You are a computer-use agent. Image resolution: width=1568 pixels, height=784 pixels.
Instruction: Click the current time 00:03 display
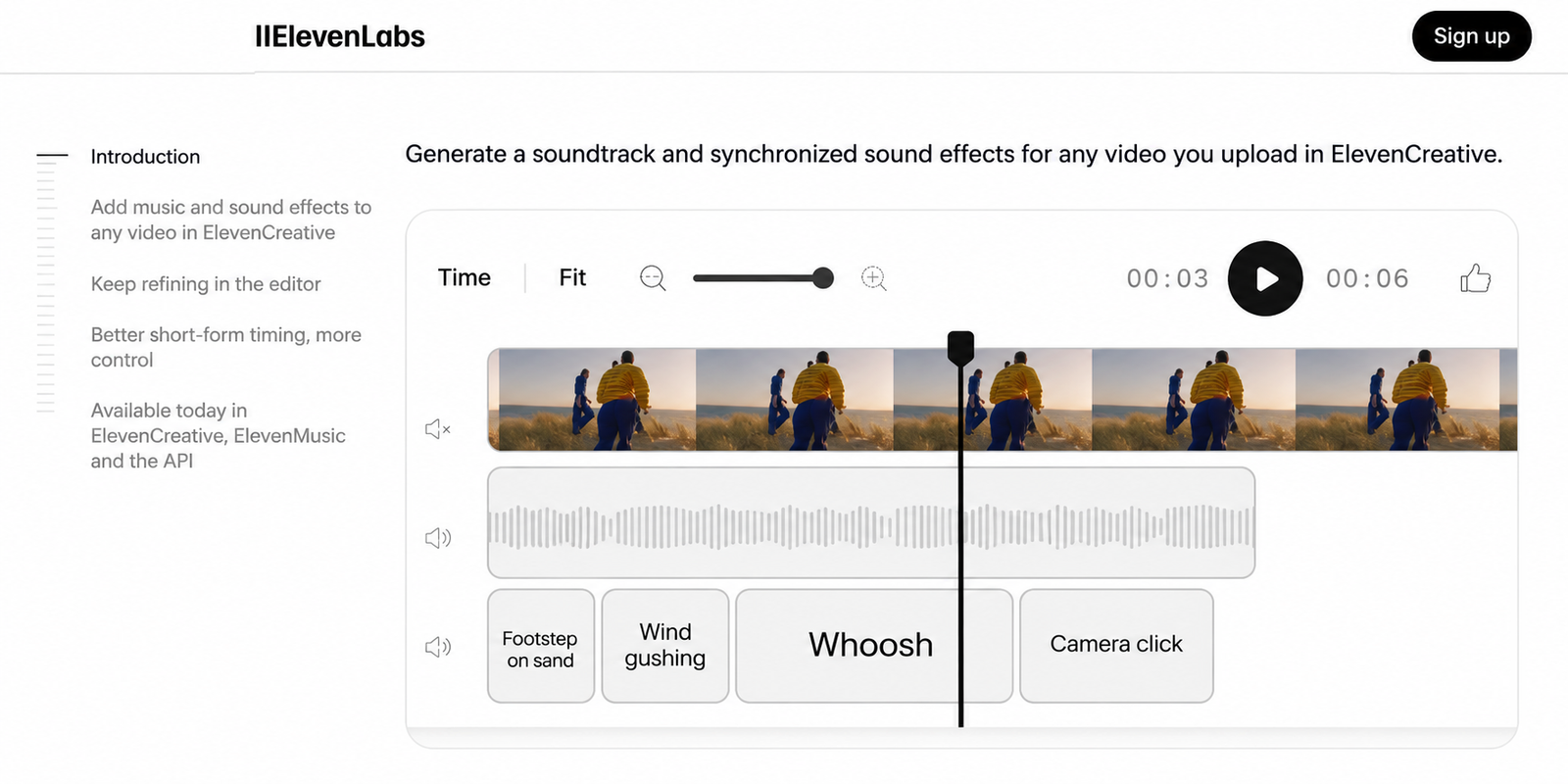point(1167,279)
